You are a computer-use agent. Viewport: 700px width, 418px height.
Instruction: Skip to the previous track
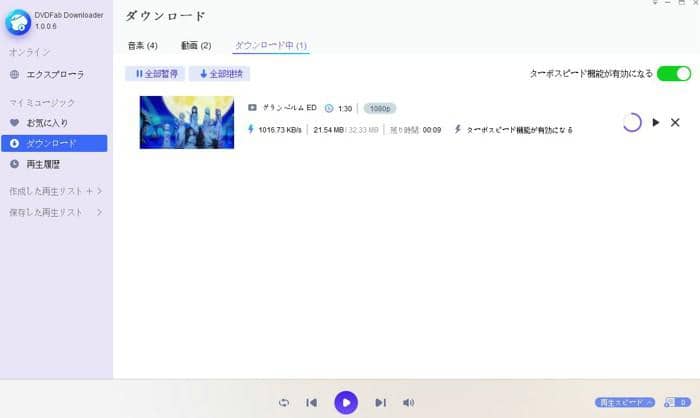coord(311,402)
